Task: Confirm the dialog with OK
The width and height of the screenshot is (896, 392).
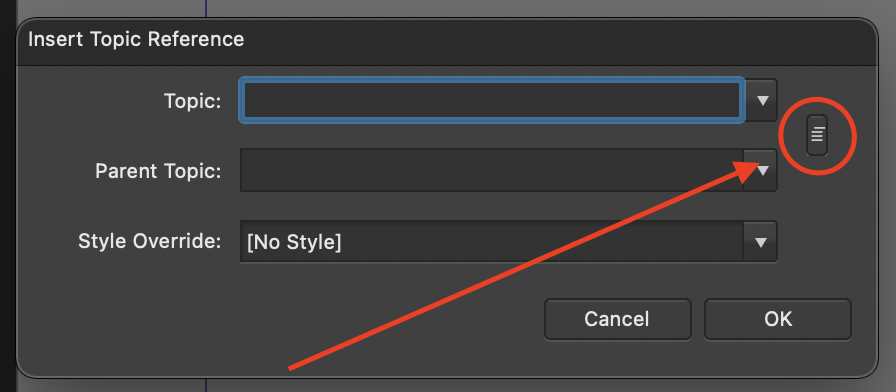Action: [778, 319]
